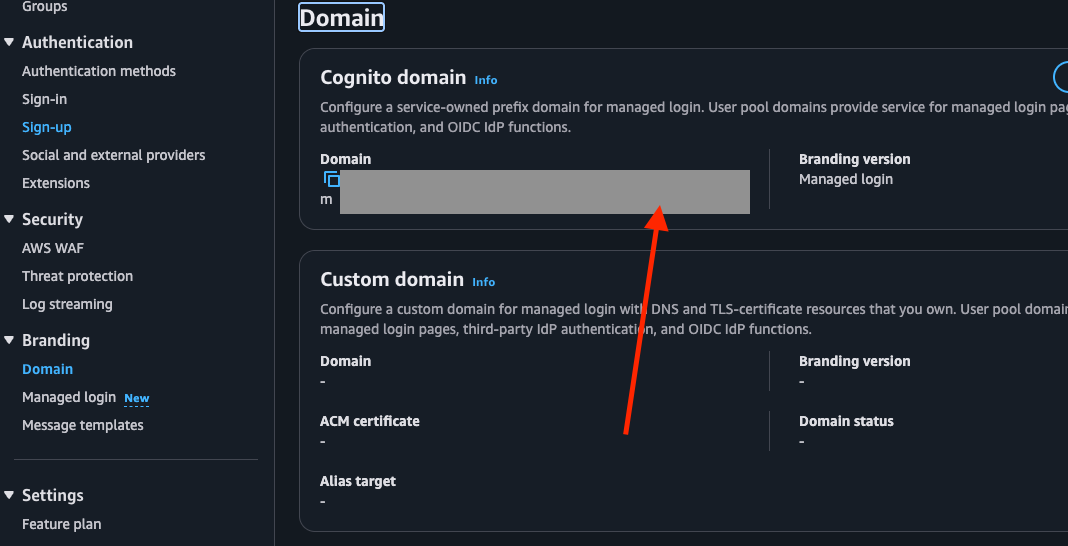Click the New badge beside Managed login

click(x=137, y=398)
